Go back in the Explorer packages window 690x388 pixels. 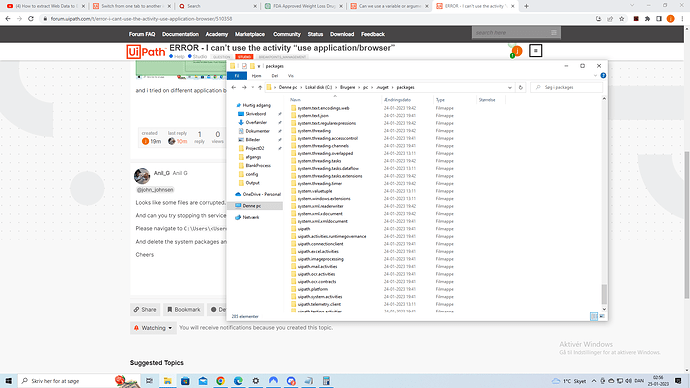pos(234,88)
